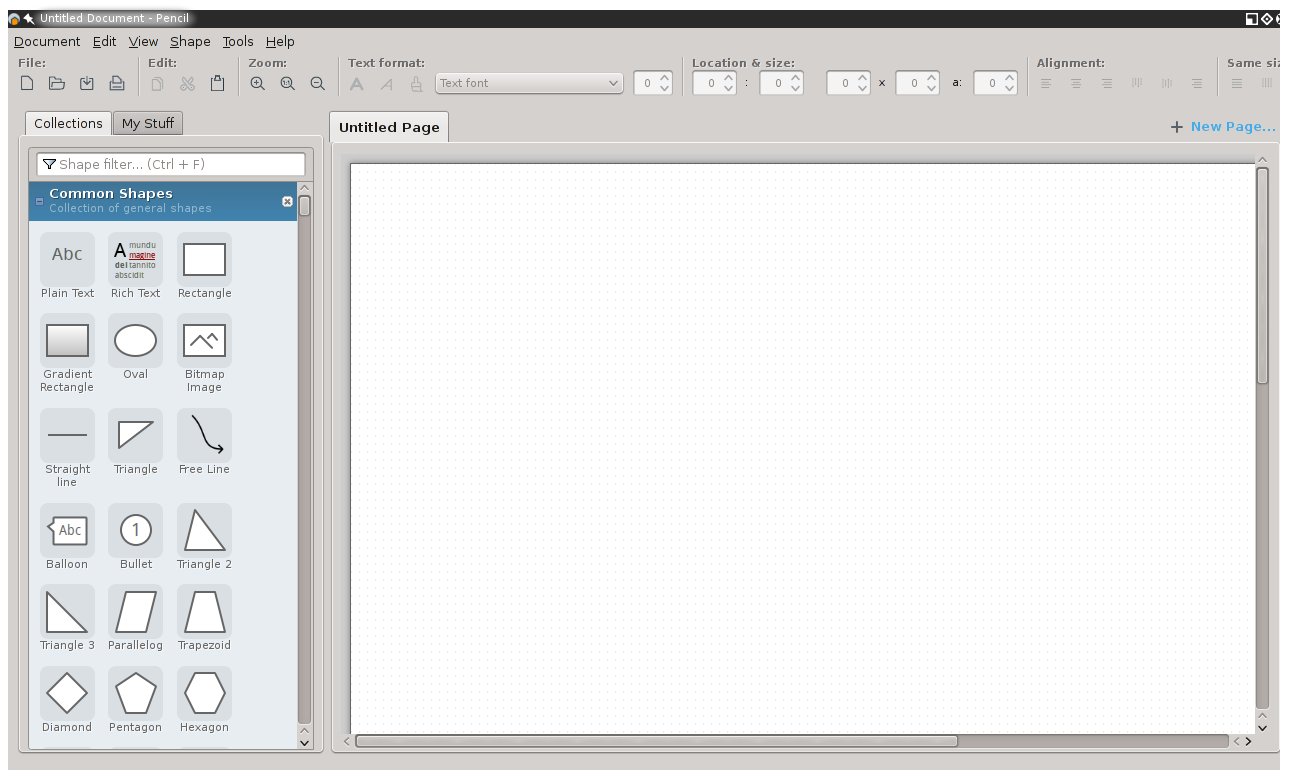This screenshot has height=778, width=1296.
Task: Align selected shapes to the left
Action: click(1046, 84)
